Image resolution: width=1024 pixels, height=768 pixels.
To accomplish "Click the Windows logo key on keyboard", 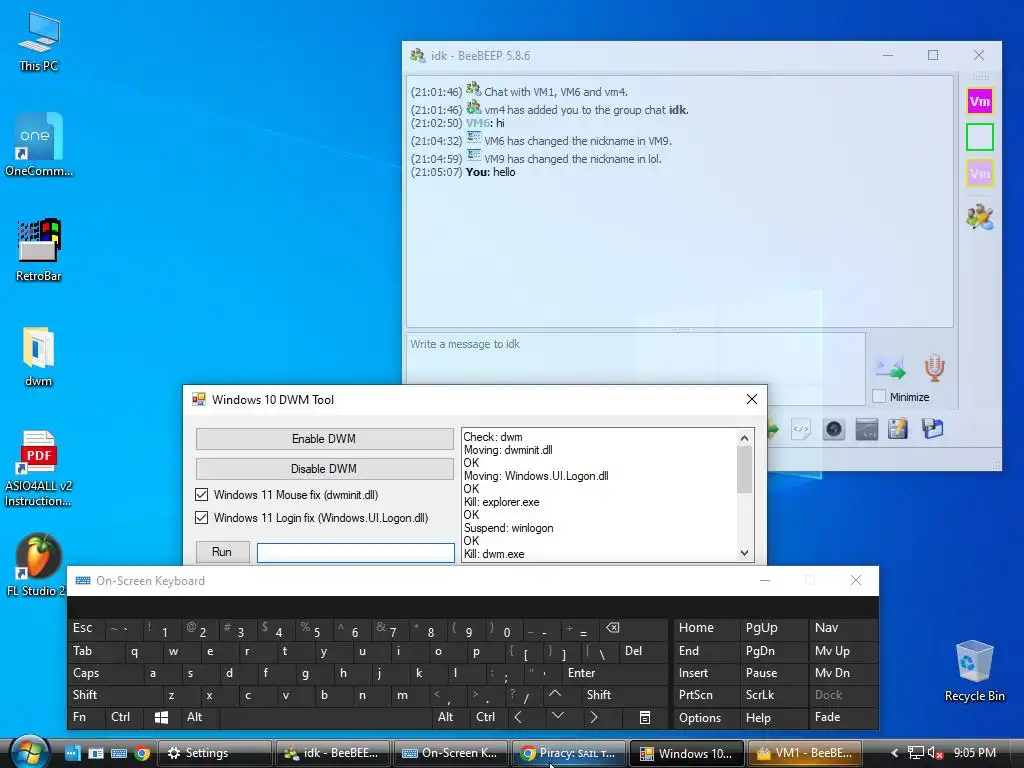I will click(161, 718).
